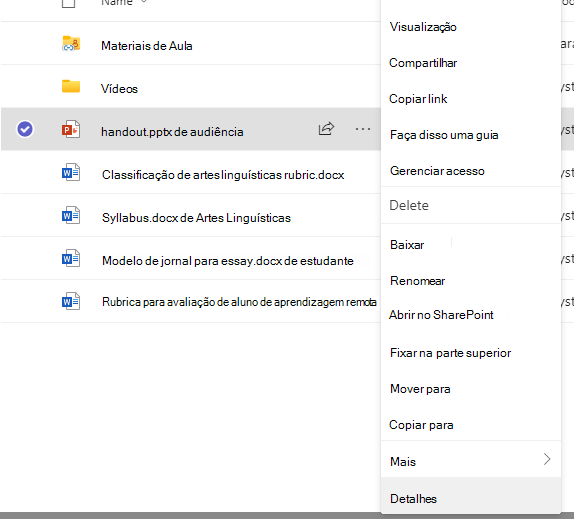Screen dimensions: 574x519
Task: Select Renomear from the context menu
Action: click(x=418, y=281)
